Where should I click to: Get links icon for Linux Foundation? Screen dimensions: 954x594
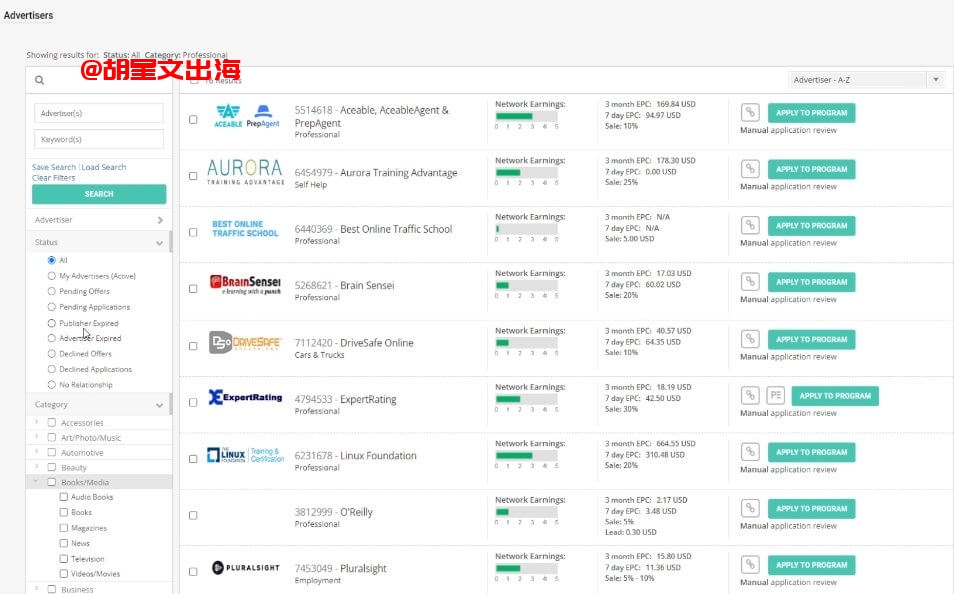coord(750,452)
